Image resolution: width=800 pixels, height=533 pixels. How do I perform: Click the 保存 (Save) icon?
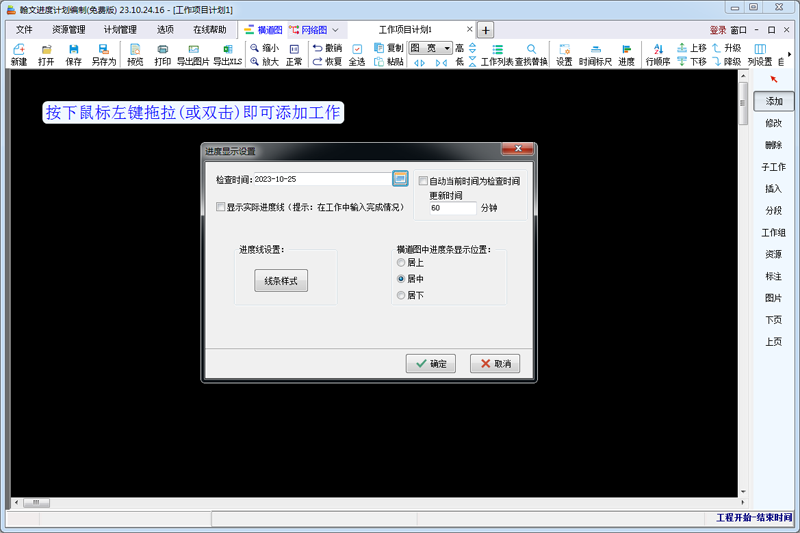click(74, 54)
